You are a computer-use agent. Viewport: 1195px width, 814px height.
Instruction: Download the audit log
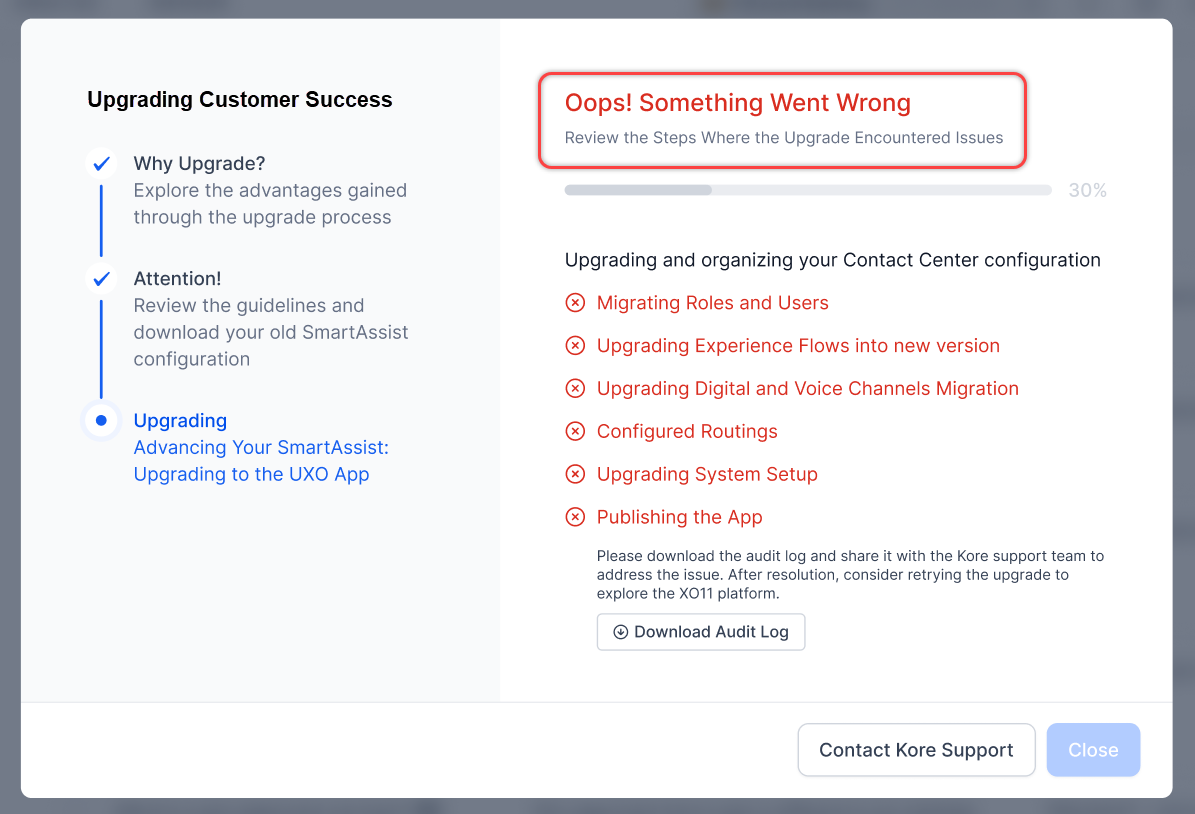(x=701, y=632)
